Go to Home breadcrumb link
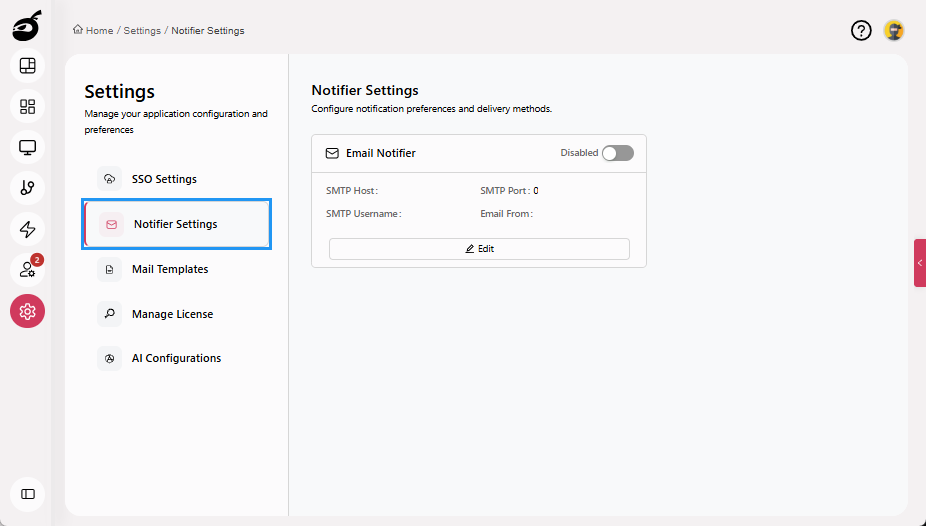926x526 pixels. pos(99,31)
